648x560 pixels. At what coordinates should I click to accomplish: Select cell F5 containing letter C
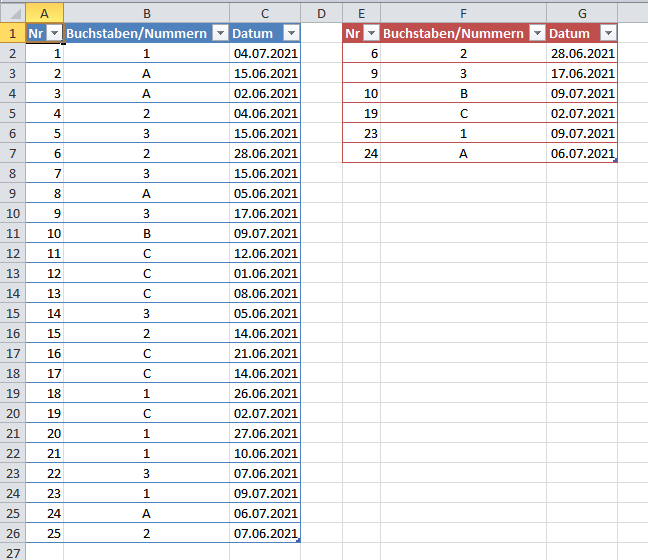point(463,113)
